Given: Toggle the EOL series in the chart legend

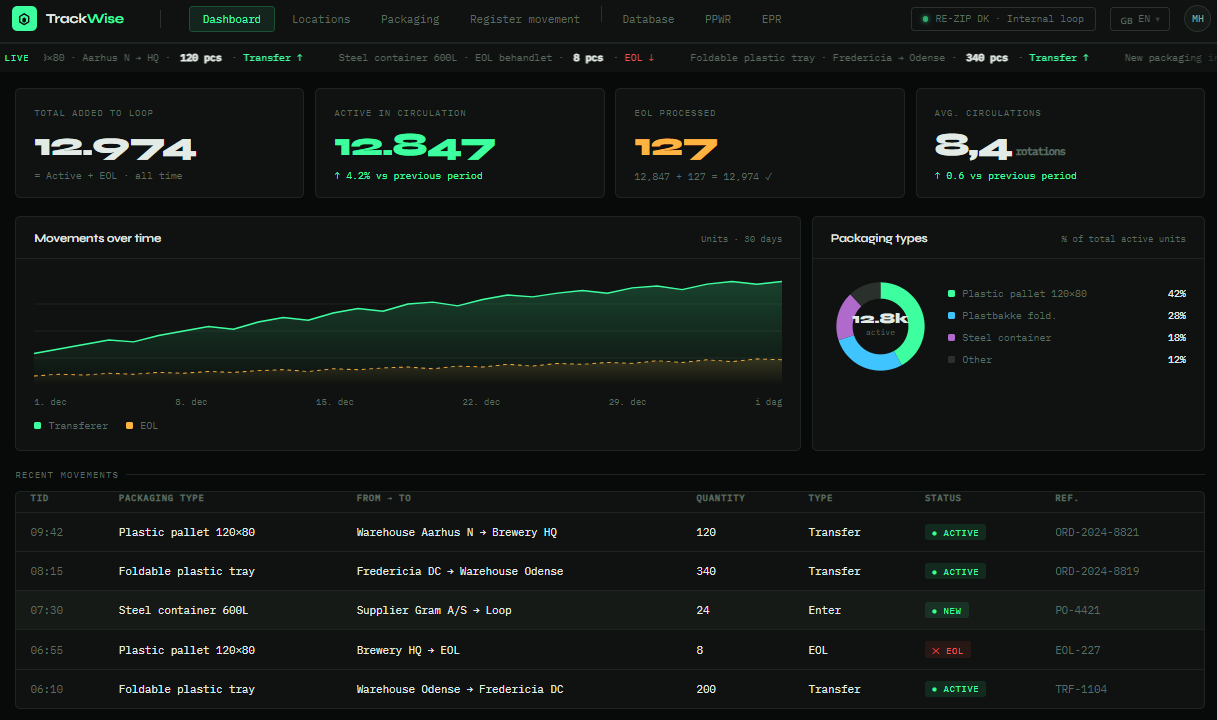Looking at the screenshot, I should (x=140, y=425).
